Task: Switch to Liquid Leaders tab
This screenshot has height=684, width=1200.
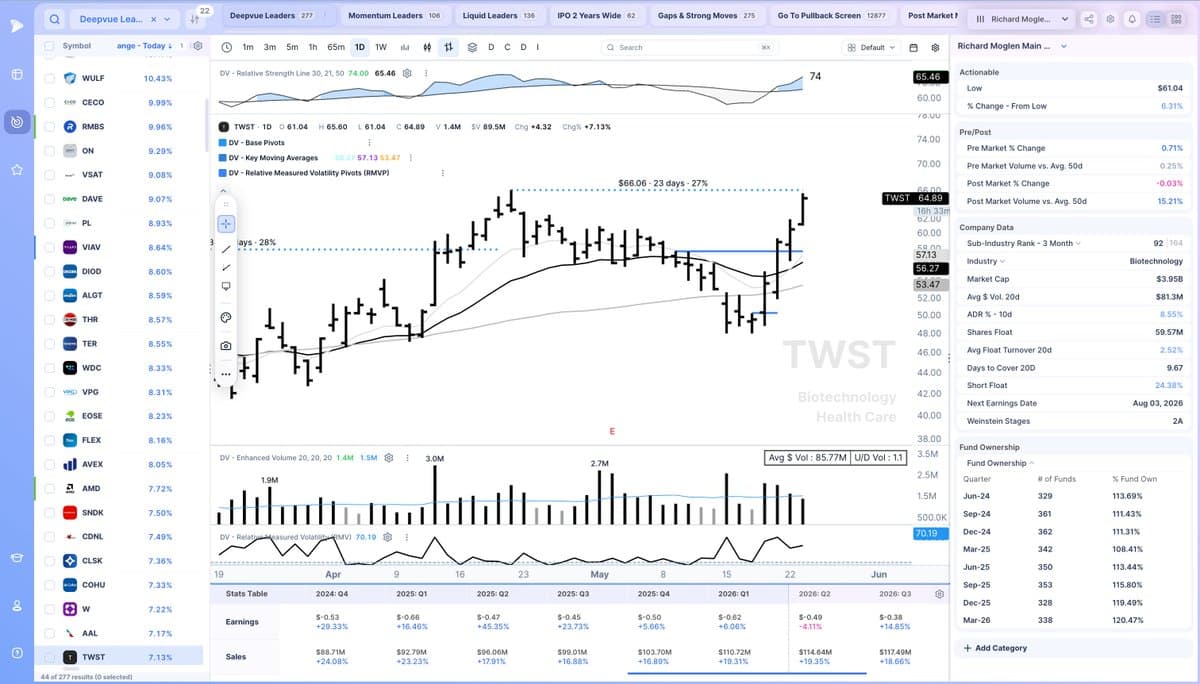Action: click(x=499, y=16)
